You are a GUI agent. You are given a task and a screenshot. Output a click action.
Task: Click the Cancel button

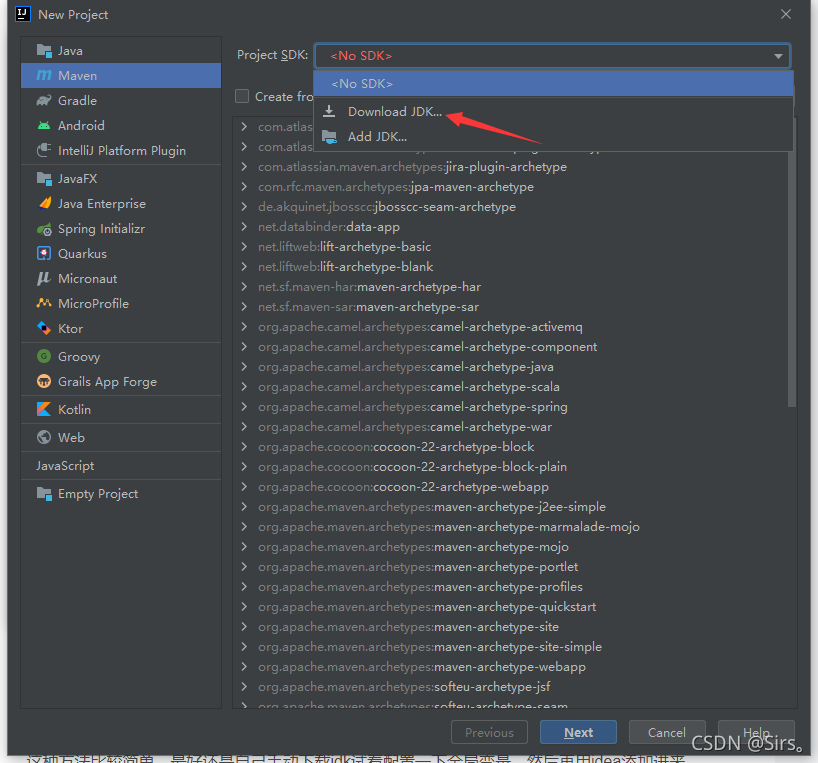[667, 733]
